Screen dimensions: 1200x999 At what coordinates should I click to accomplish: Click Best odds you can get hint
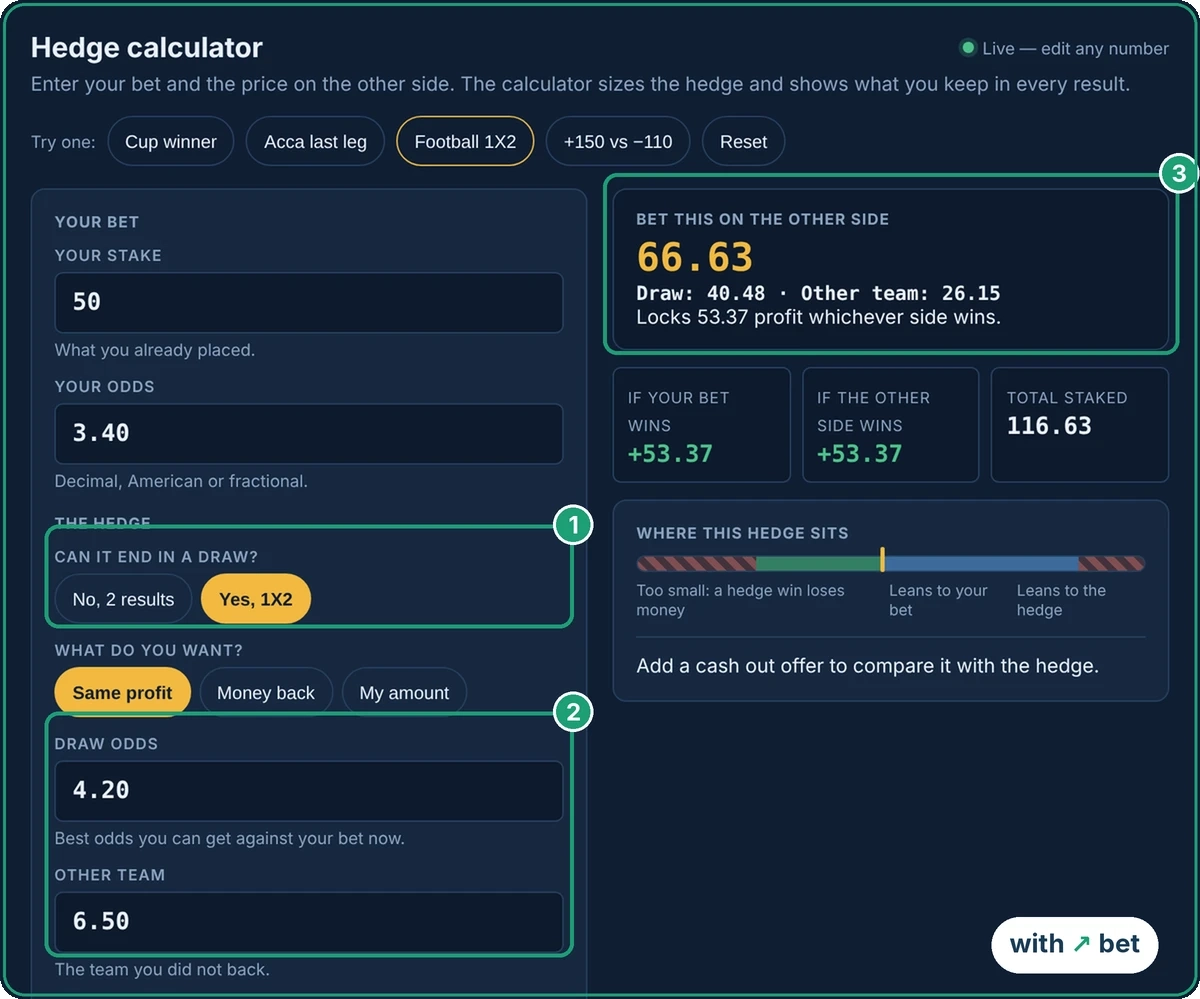(x=230, y=838)
